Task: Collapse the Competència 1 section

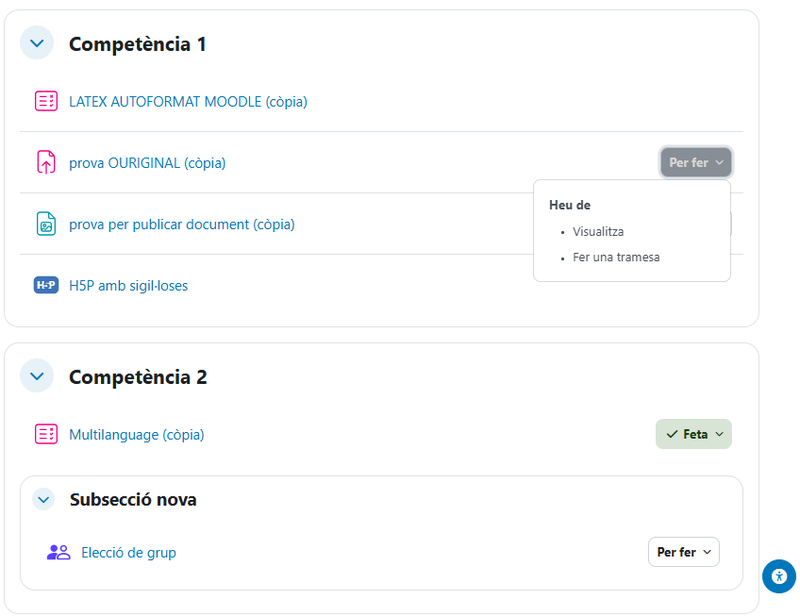Action: (x=37, y=43)
